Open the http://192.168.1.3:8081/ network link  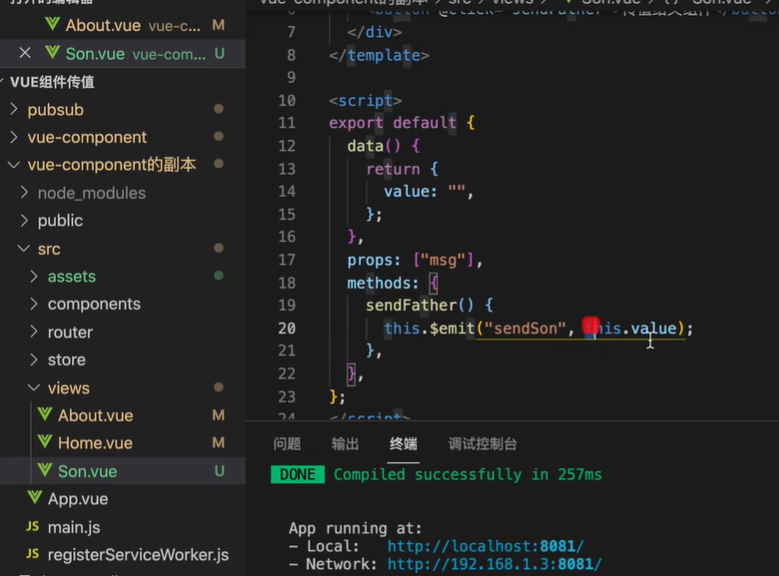494,564
